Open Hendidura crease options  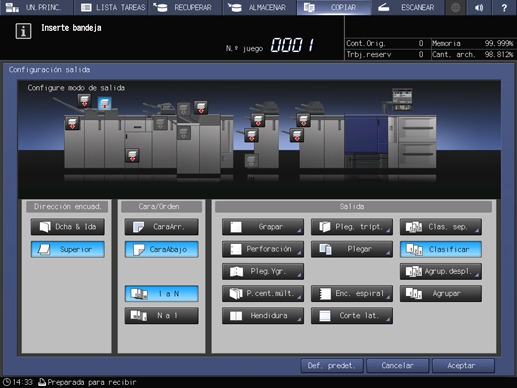[263, 316]
